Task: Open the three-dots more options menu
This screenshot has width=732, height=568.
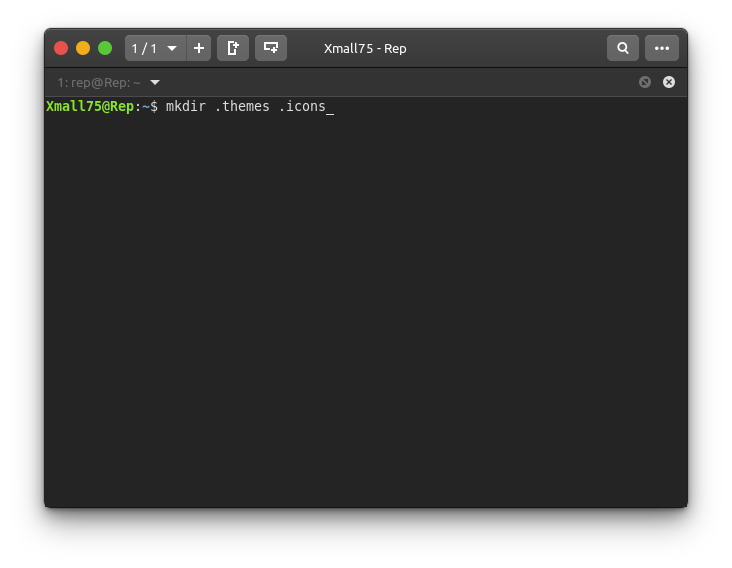Action: click(x=662, y=48)
